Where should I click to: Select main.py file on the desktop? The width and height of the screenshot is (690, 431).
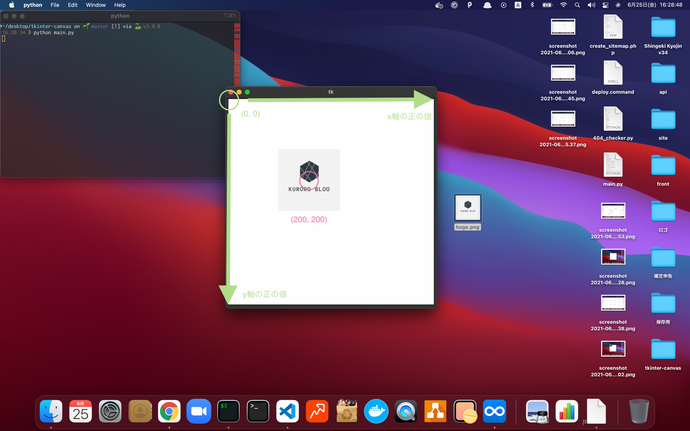pyautogui.click(x=613, y=169)
